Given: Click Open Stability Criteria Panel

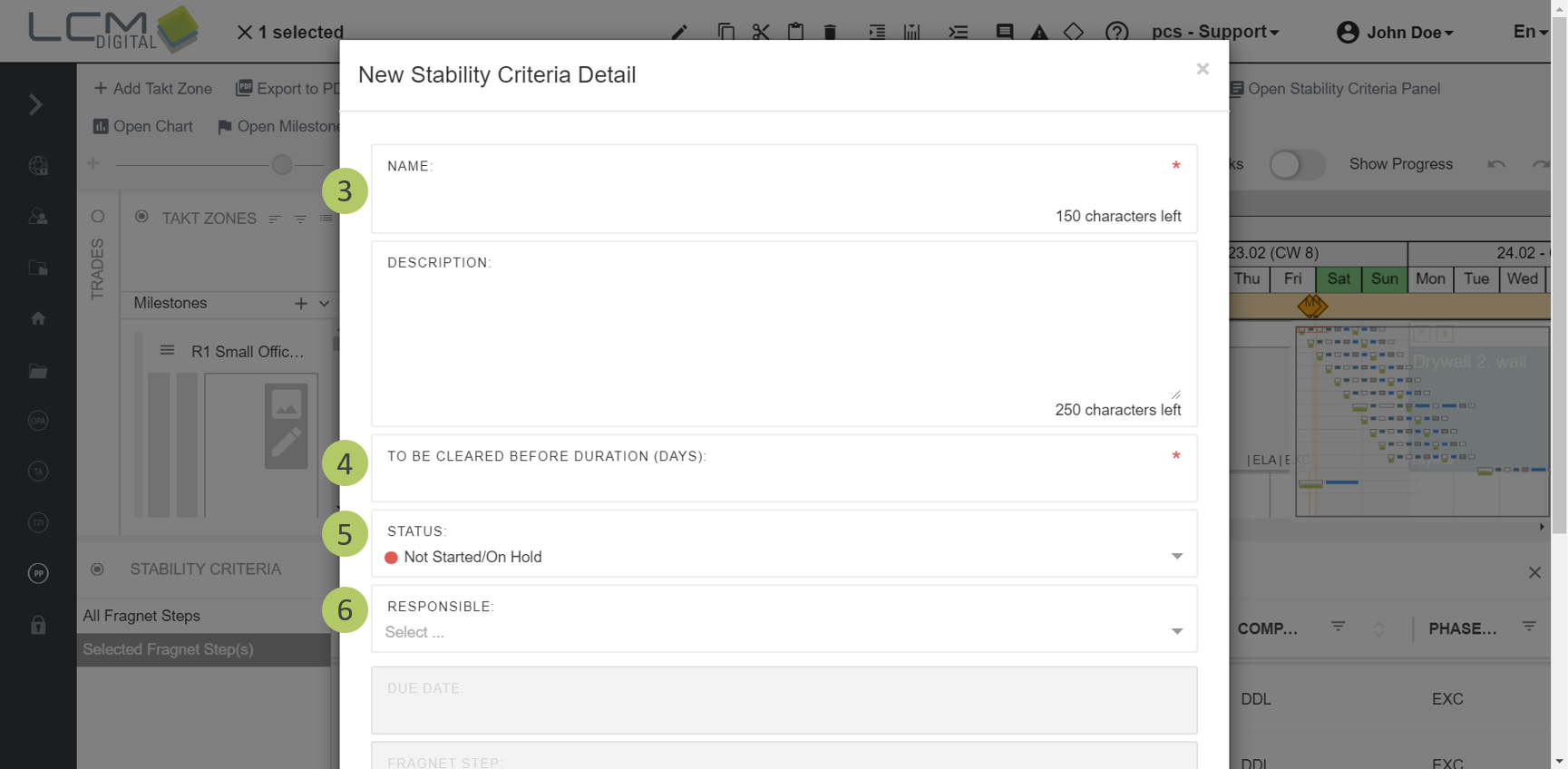Looking at the screenshot, I should tap(1335, 89).
